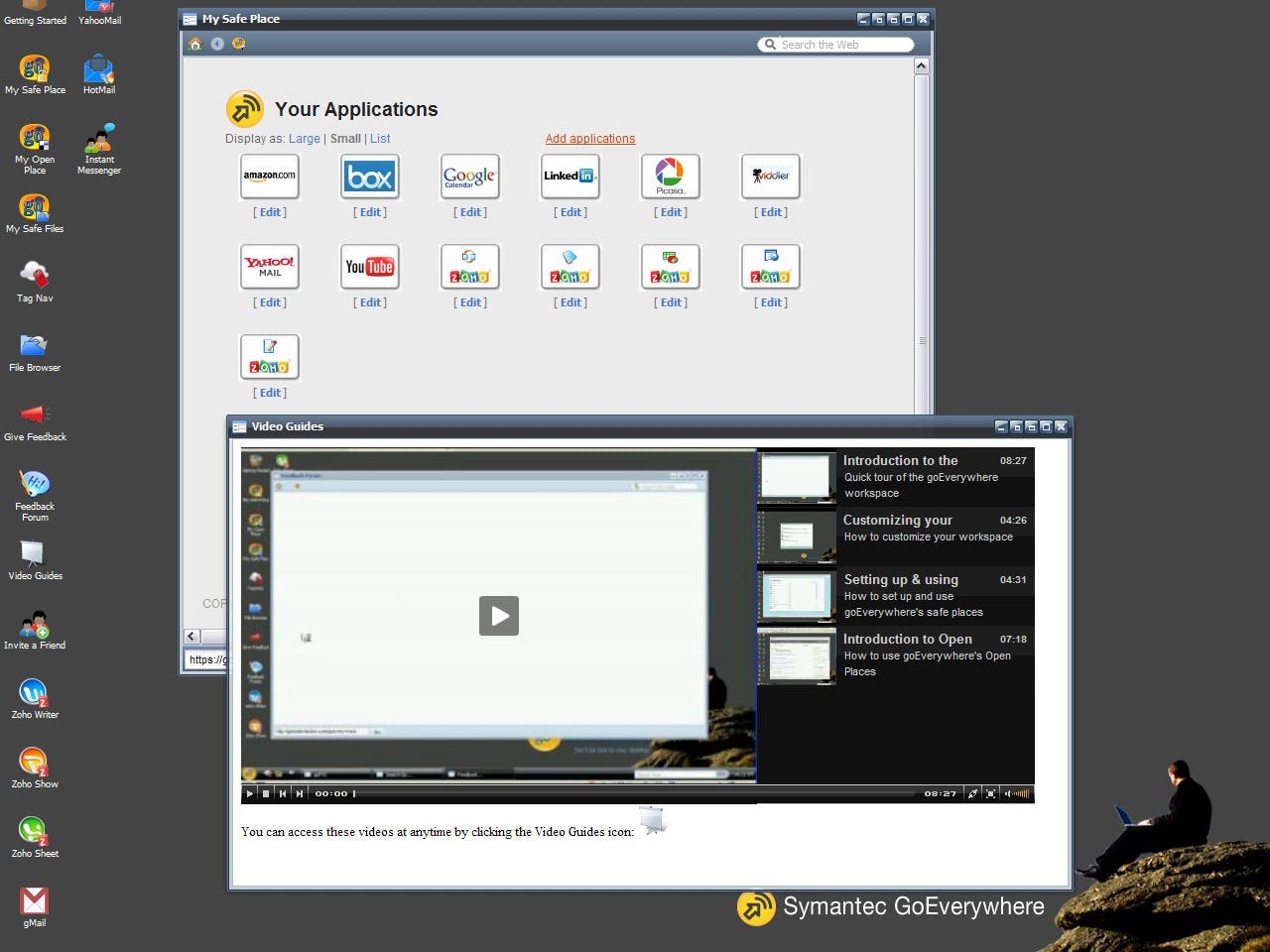This screenshot has width=1270, height=952.
Task: Launch HotMail from the desktop
Action: pos(99,74)
